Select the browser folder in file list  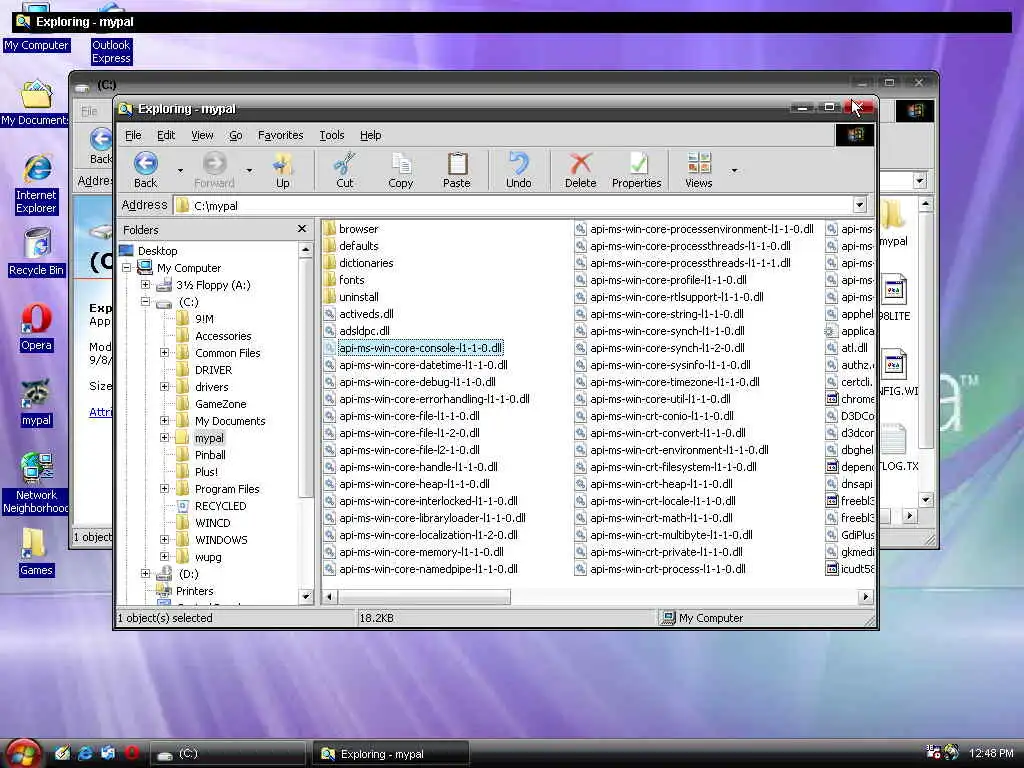point(358,229)
